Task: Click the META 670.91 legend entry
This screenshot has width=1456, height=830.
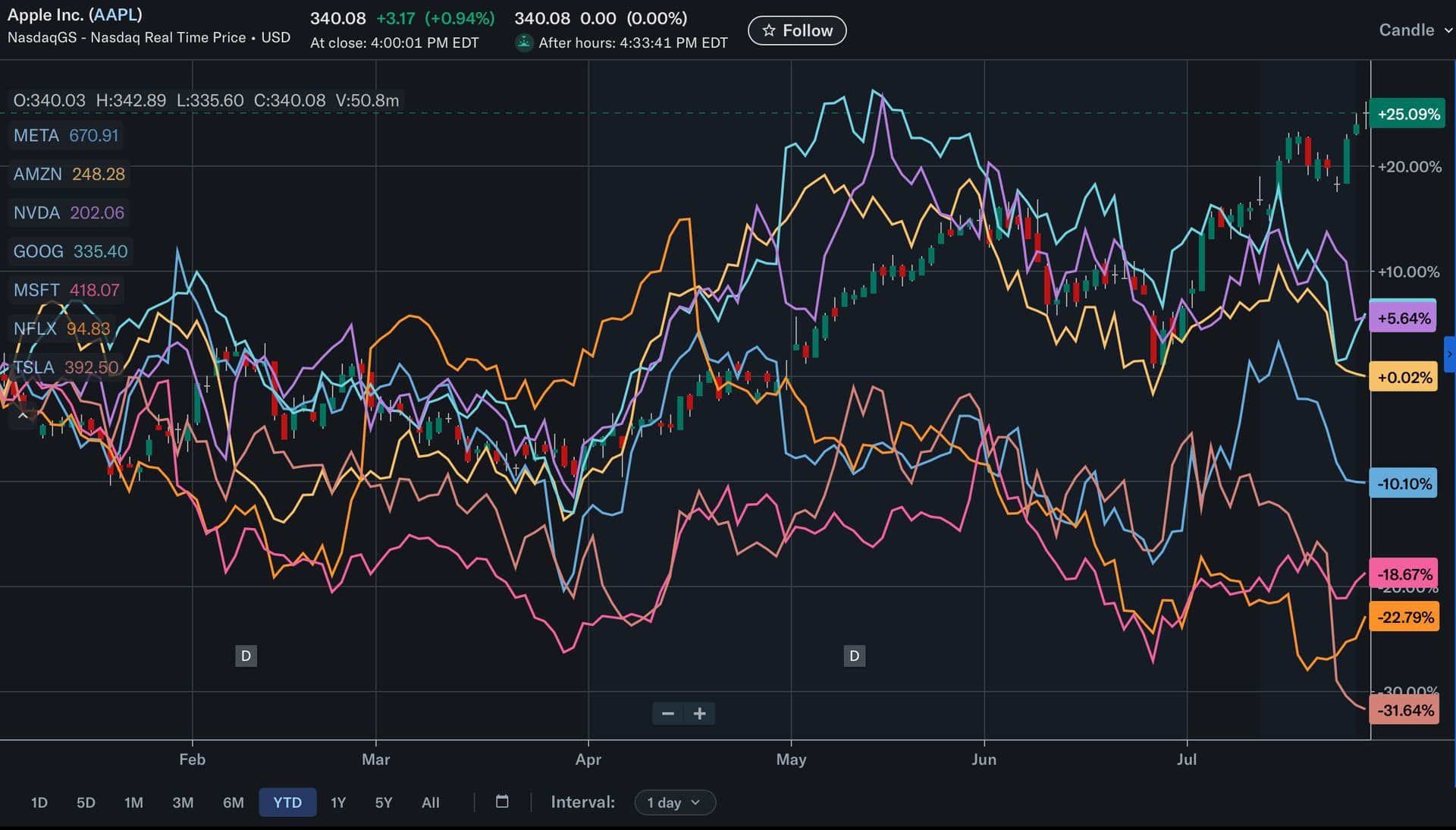Action: pyautogui.click(x=66, y=136)
